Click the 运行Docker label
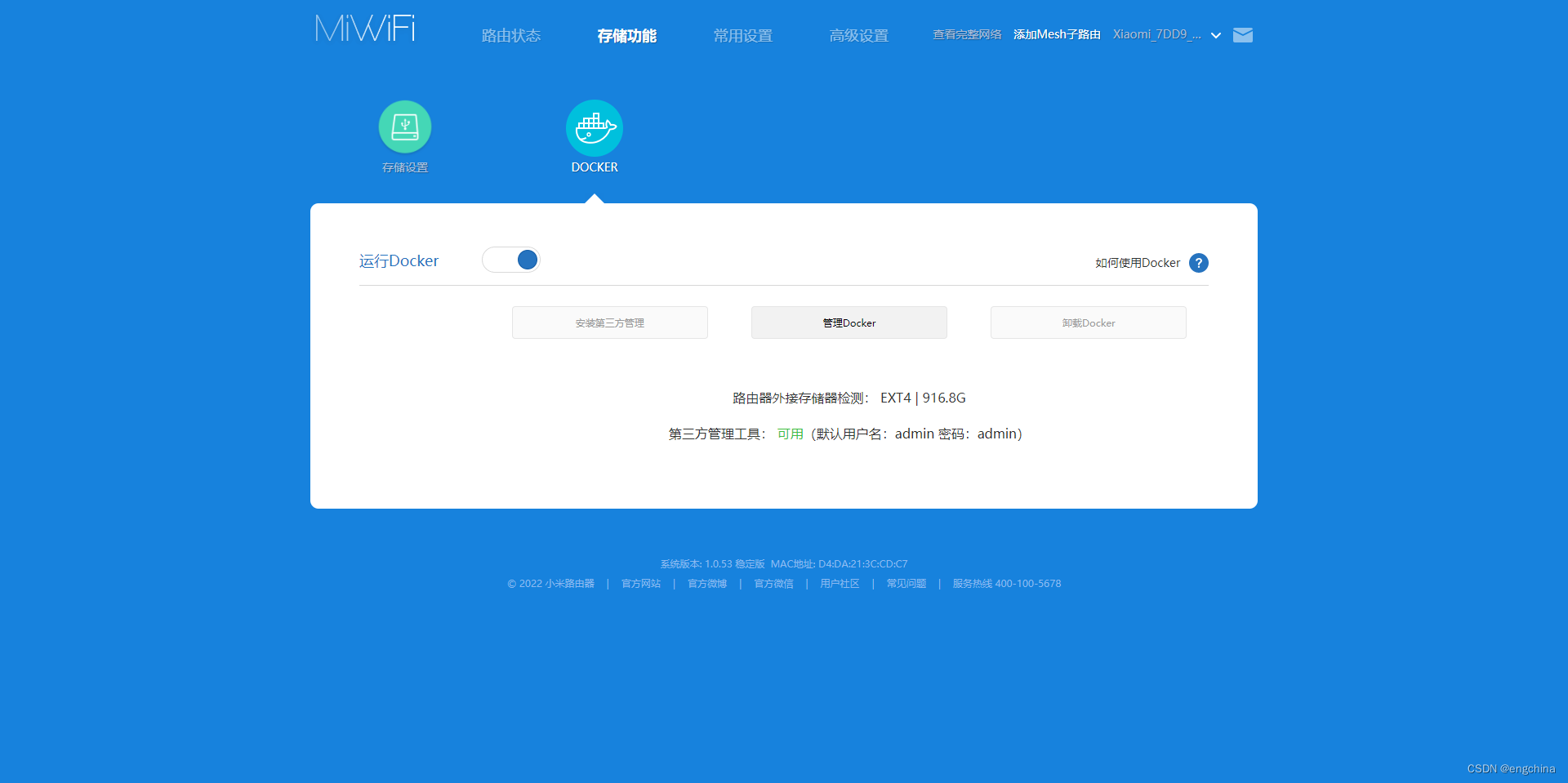This screenshot has width=1568, height=783. (x=399, y=261)
